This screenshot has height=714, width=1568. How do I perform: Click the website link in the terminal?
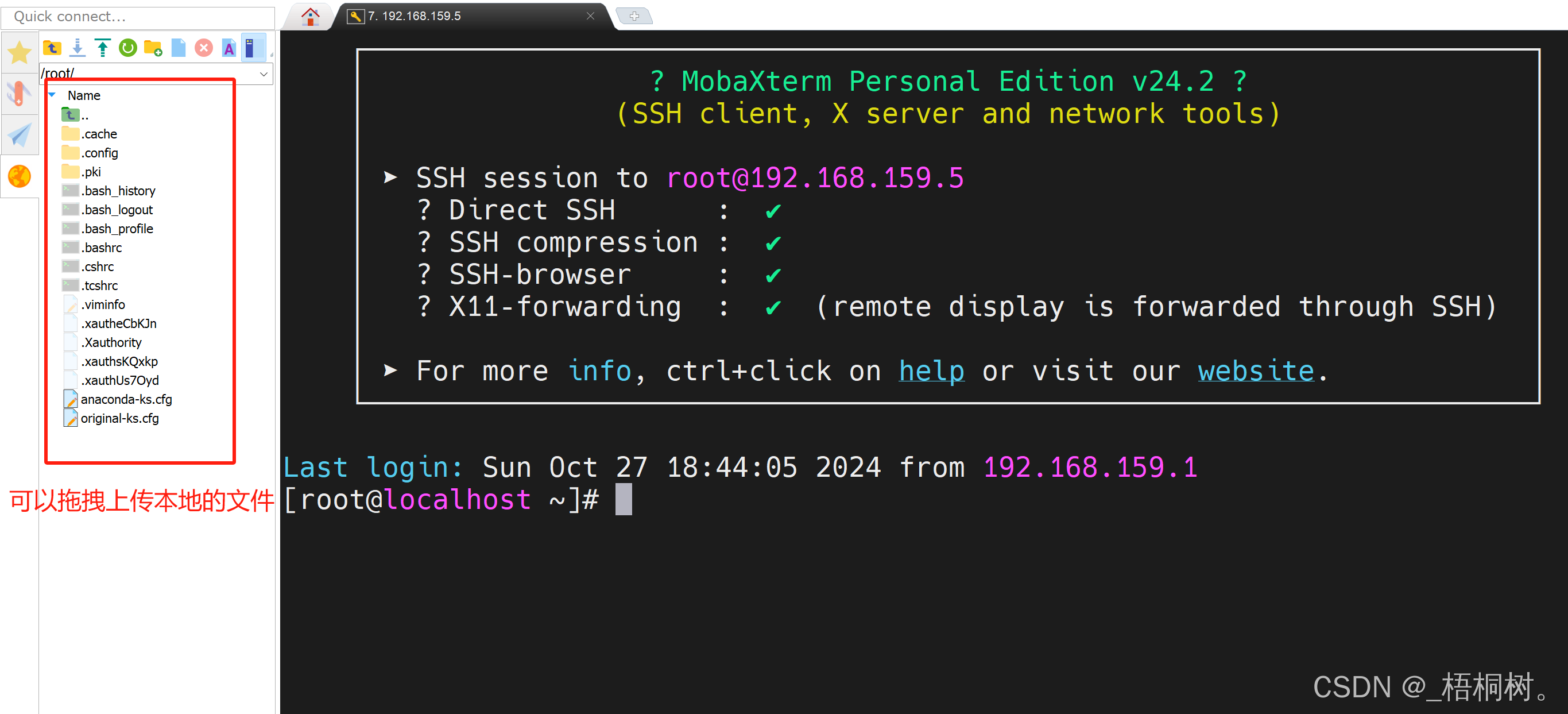(1255, 370)
